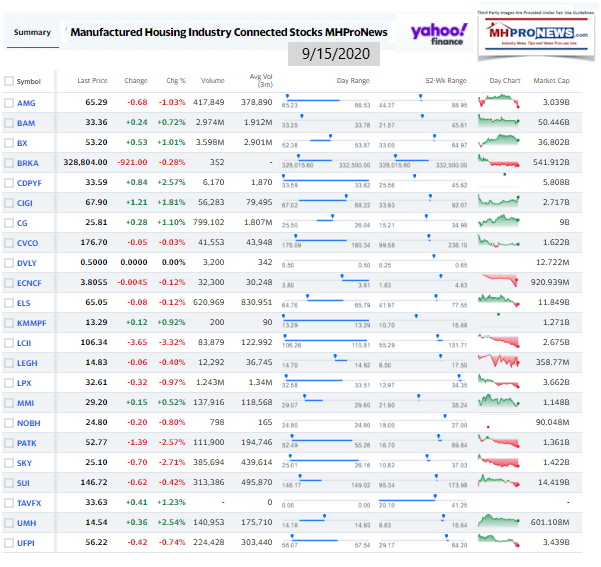Check the select-all box beside Symbol header
The image size is (601, 567).
pyautogui.click(x=9, y=80)
